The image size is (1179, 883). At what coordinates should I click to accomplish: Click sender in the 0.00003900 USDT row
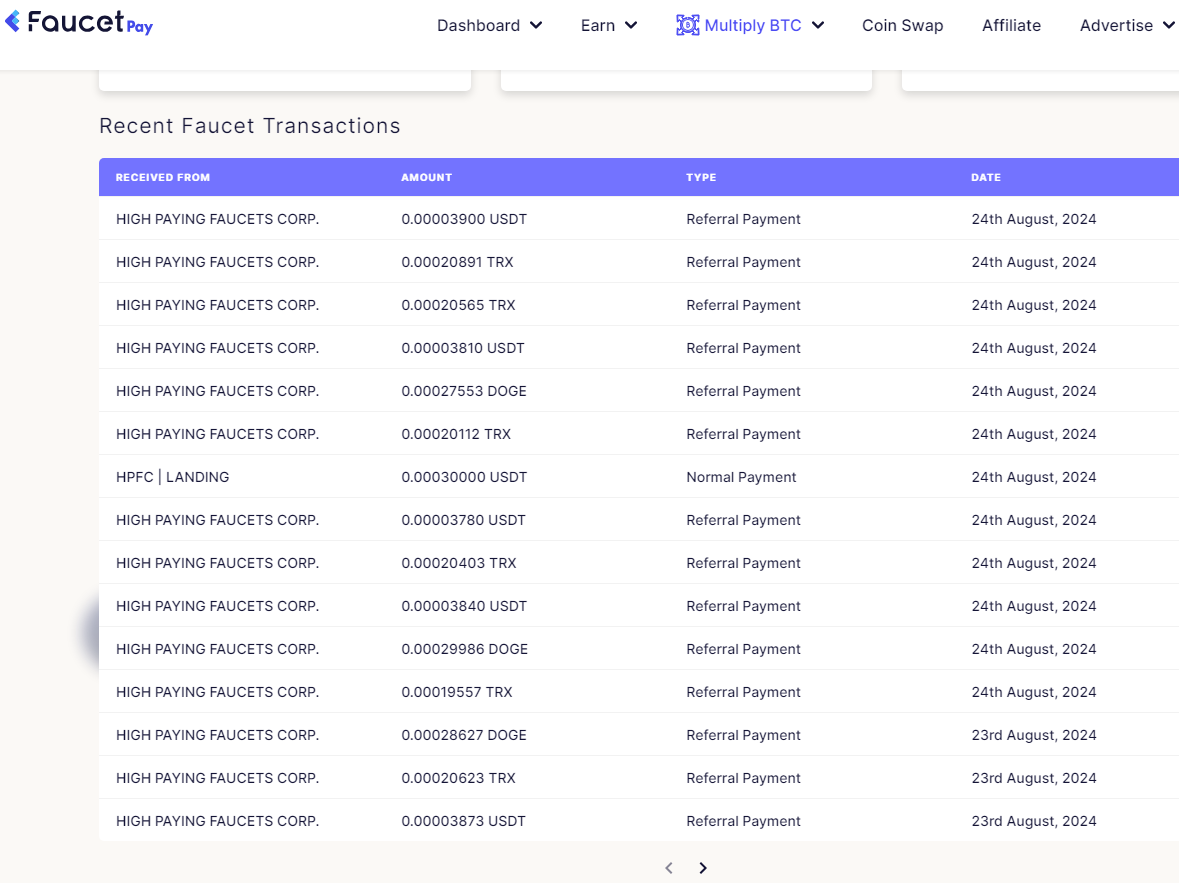217,219
